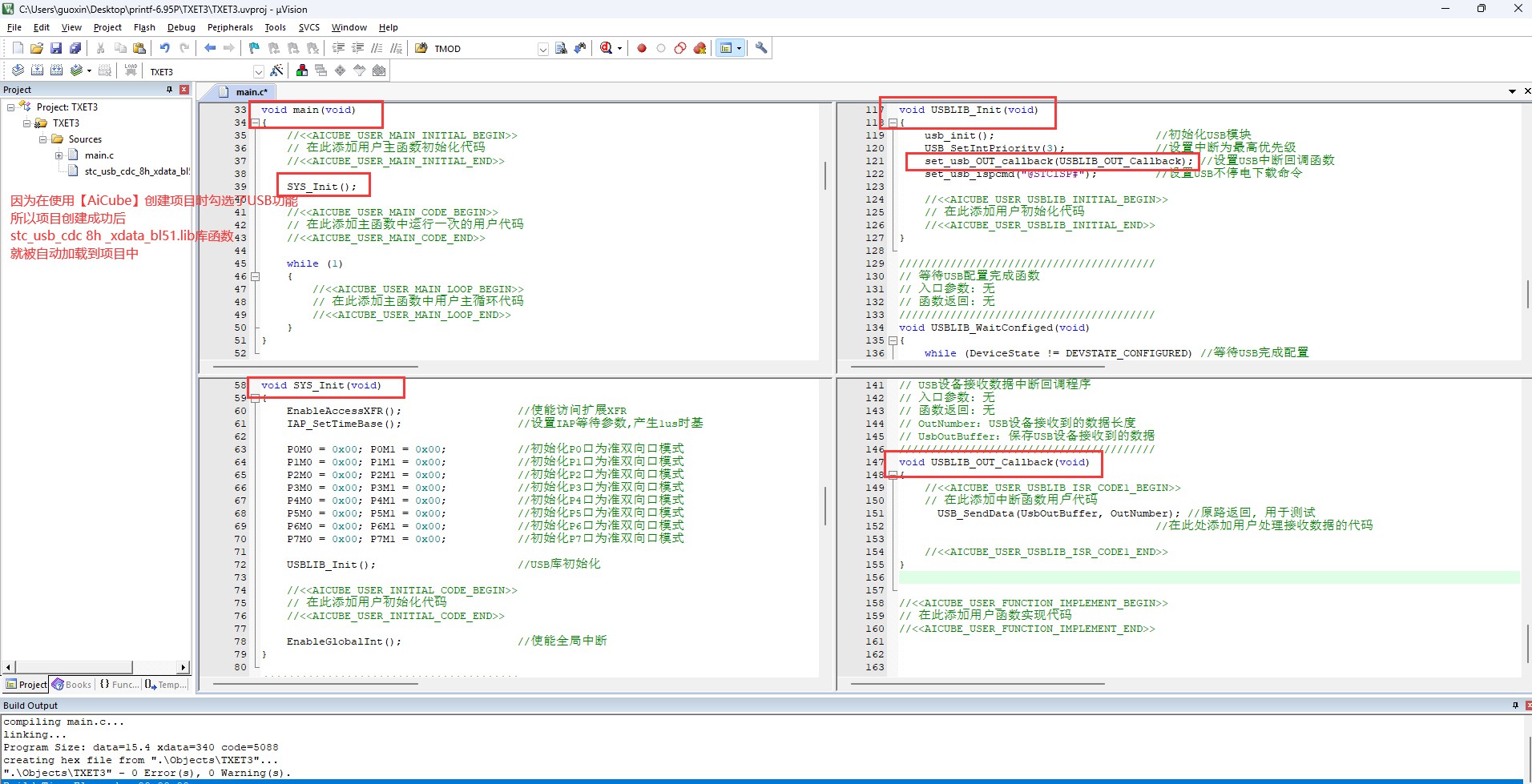Screen dimensions: 1532x784
Task: Toggle auto-hide pin on the Project pane
Action: point(169,90)
